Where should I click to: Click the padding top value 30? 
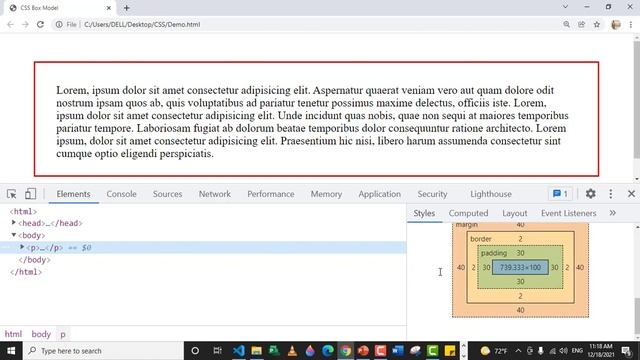pyautogui.click(x=520, y=253)
